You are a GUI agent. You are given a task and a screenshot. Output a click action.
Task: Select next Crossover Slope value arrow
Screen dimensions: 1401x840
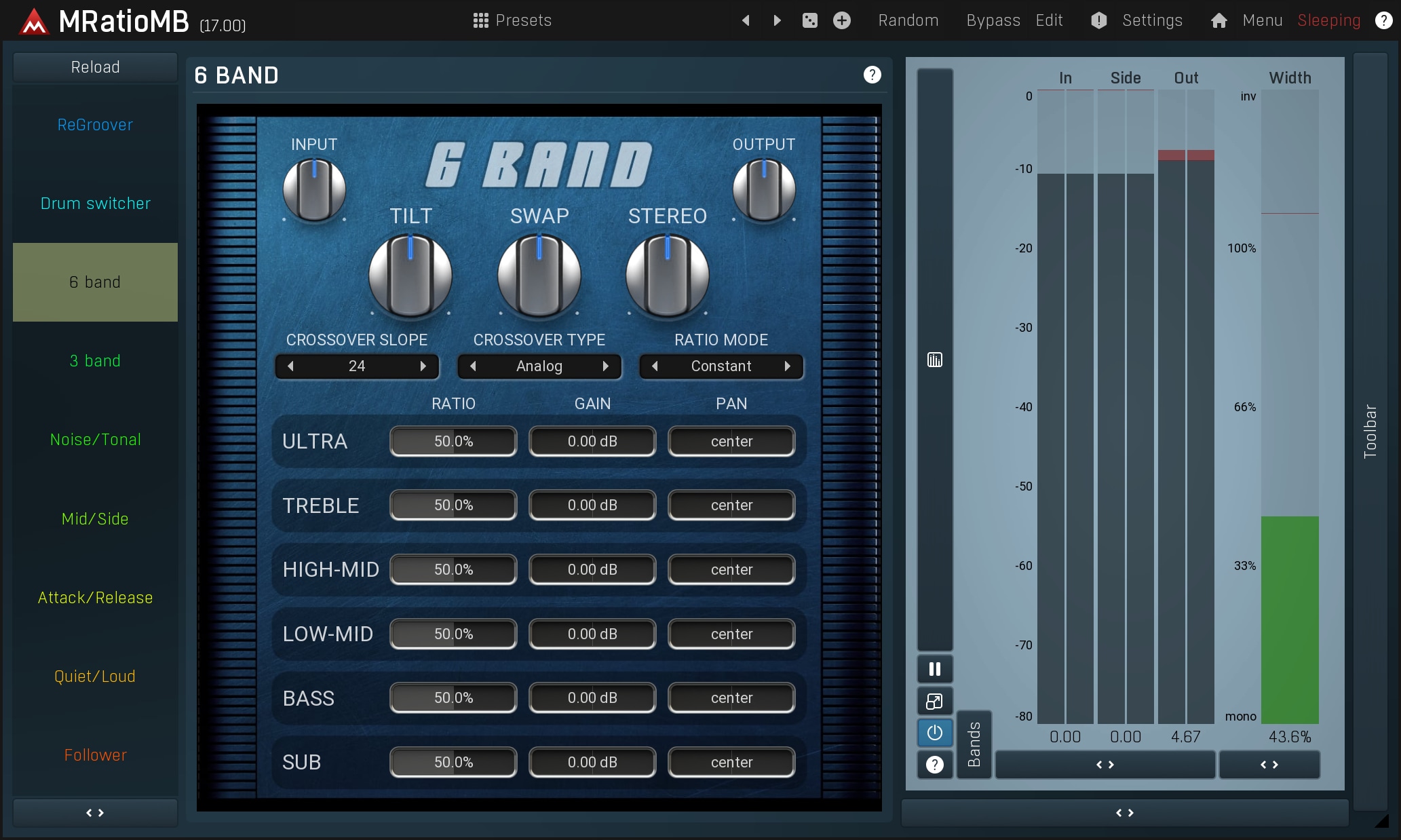tap(423, 366)
